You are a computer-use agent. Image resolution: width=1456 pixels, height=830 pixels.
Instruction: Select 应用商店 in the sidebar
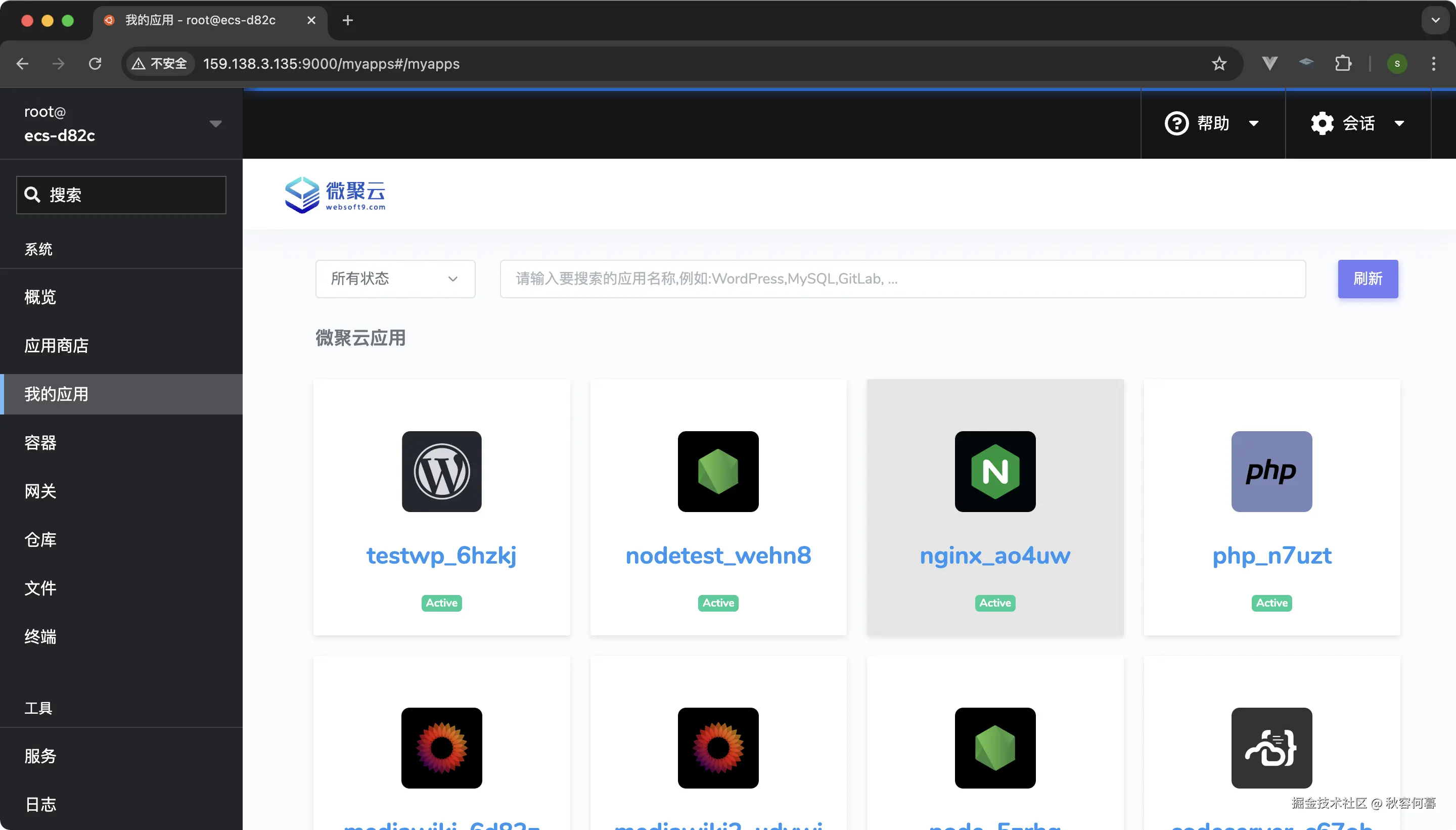tap(56, 345)
